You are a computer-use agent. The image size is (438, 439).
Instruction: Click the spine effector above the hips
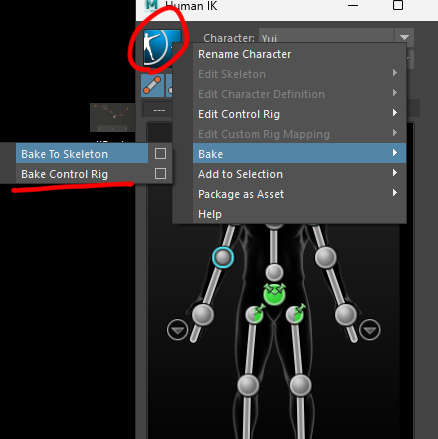click(274, 272)
